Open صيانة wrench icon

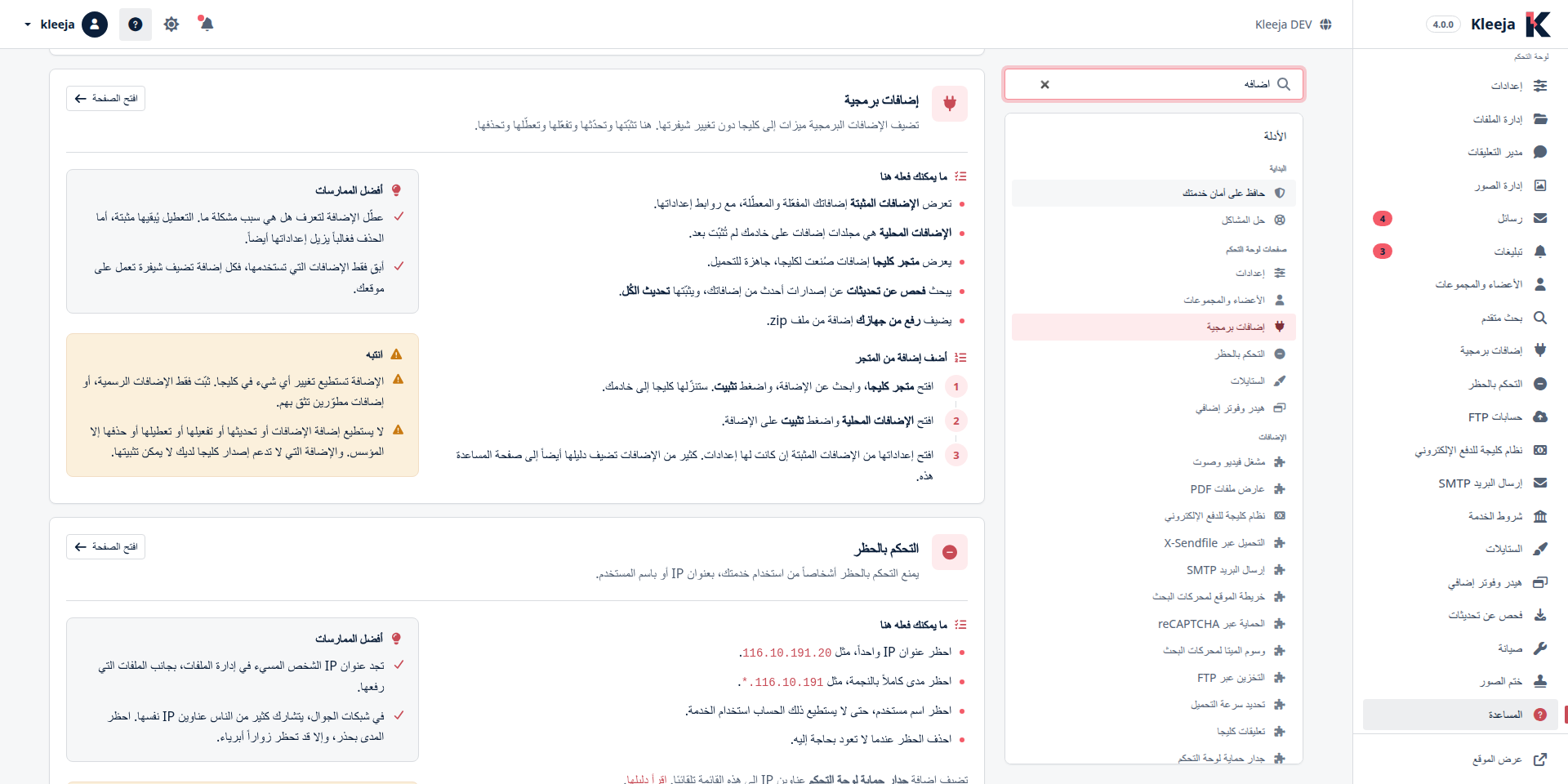coord(1540,648)
